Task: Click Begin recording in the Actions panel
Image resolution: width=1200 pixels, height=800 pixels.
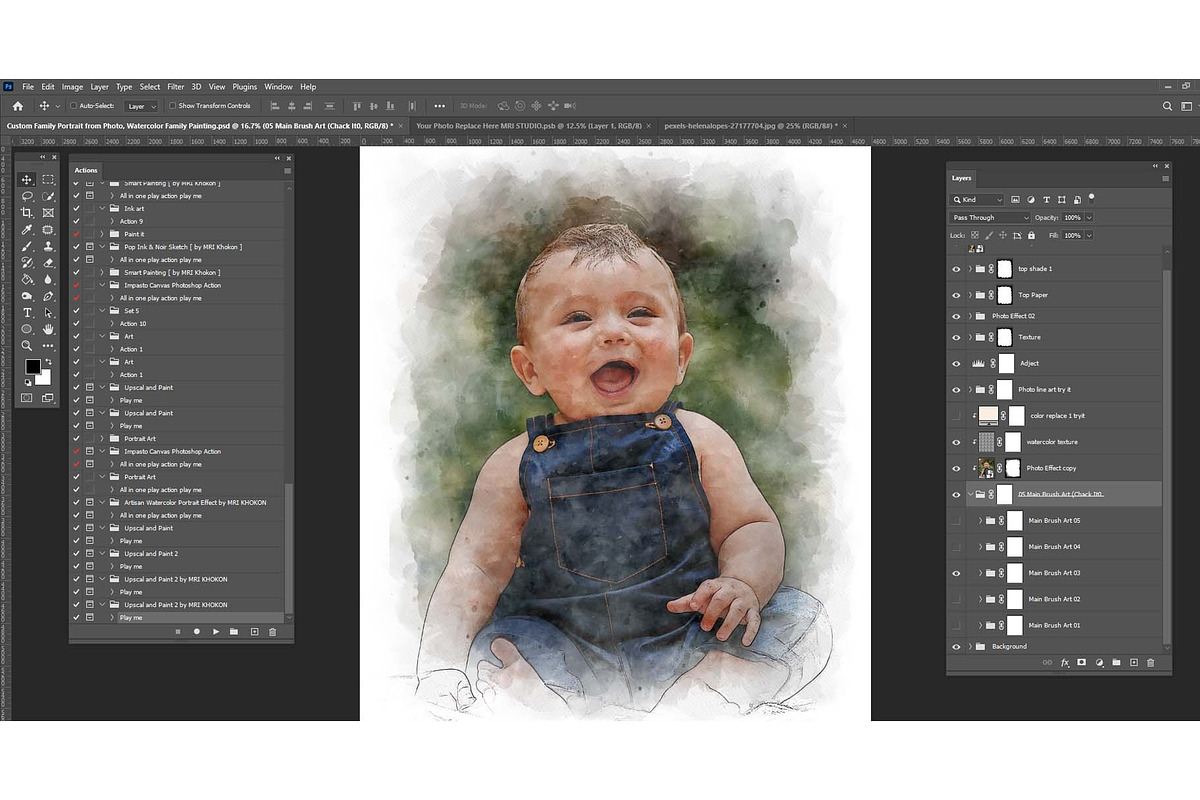Action: pyautogui.click(x=196, y=631)
